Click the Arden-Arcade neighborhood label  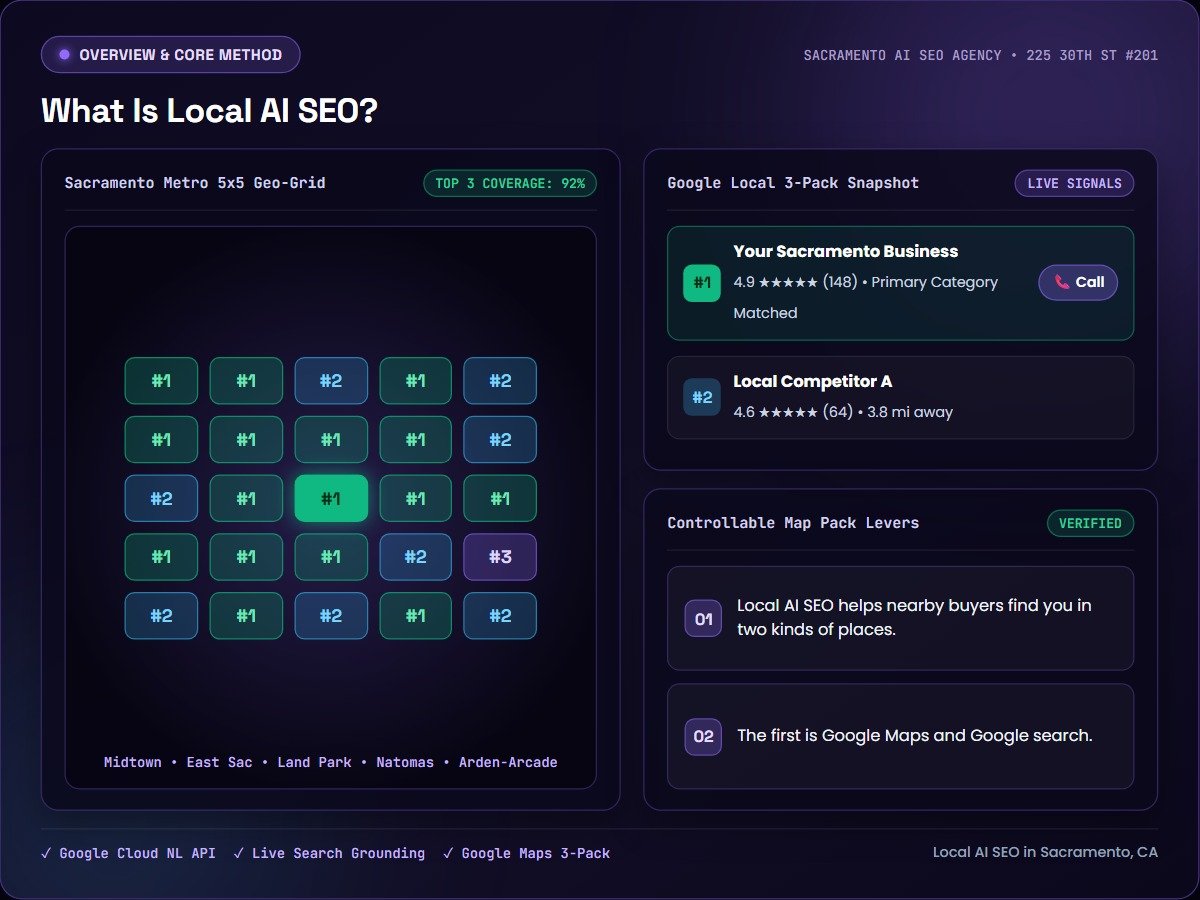(x=508, y=762)
